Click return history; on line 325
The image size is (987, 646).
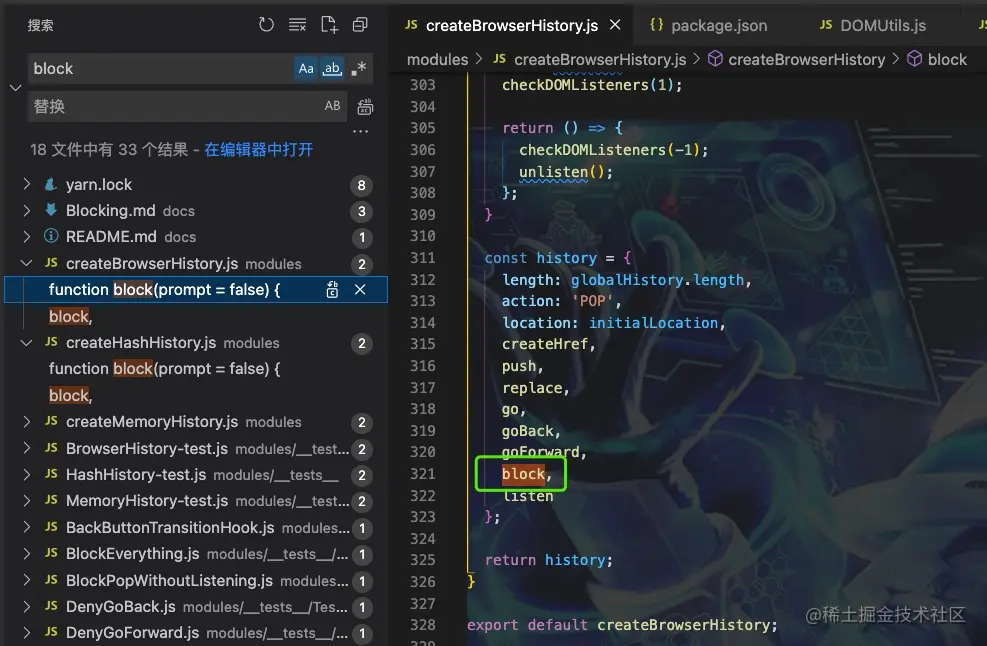point(548,560)
